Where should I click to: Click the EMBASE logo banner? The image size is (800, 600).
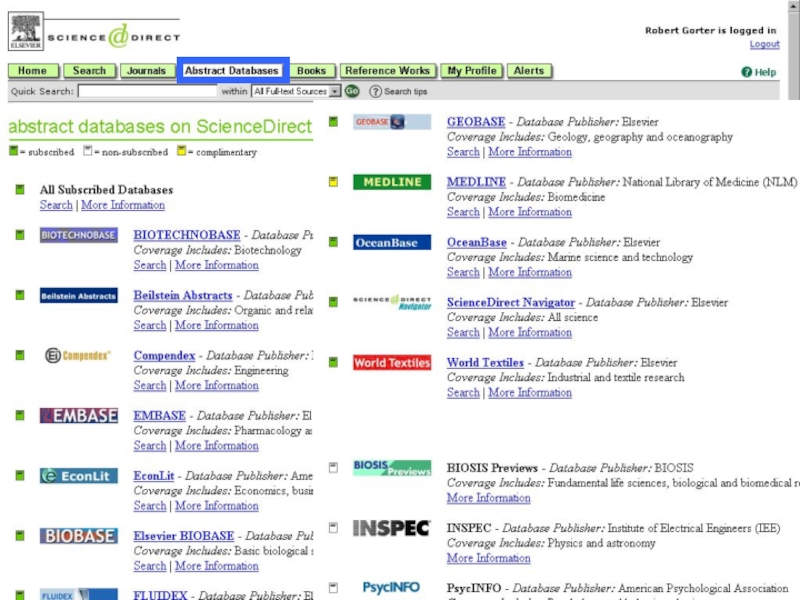coord(79,416)
